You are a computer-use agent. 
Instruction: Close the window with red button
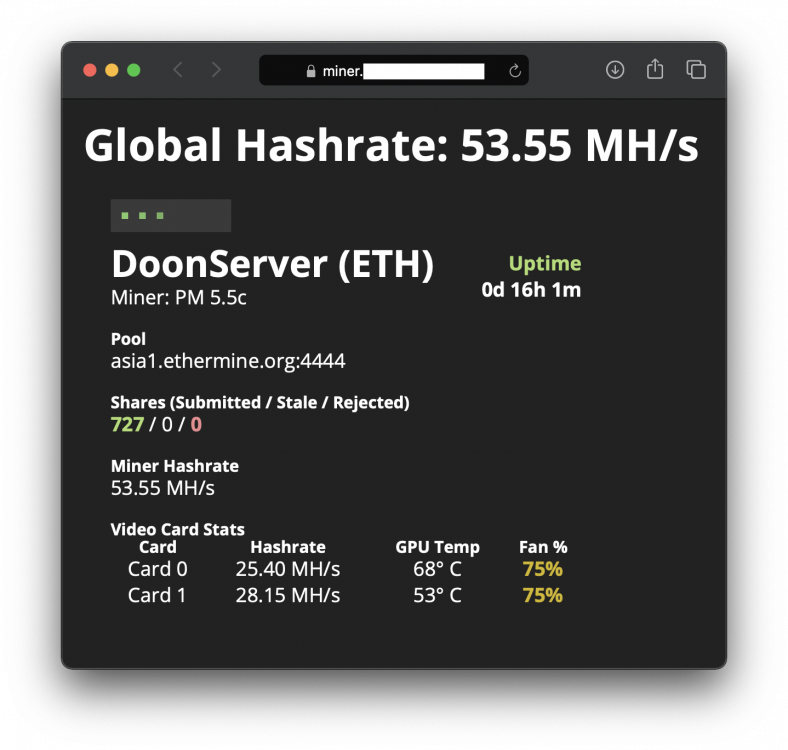click(90, 70)
